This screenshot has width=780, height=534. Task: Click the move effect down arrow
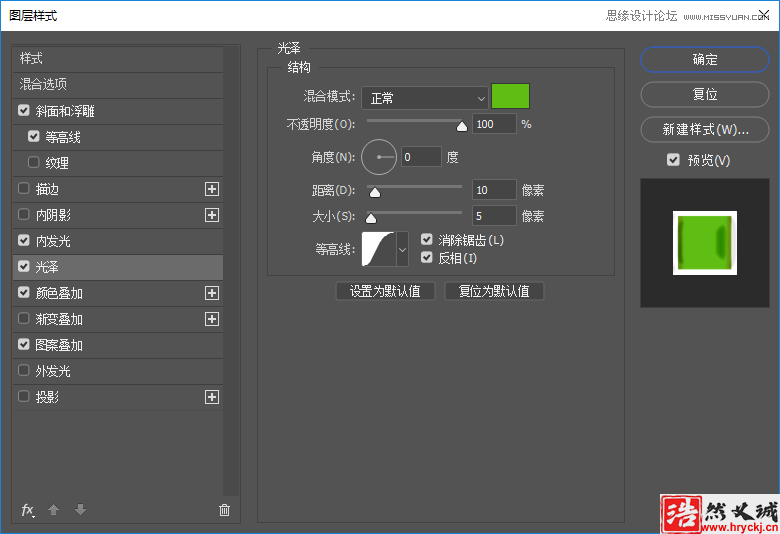[x=81, y=510]
